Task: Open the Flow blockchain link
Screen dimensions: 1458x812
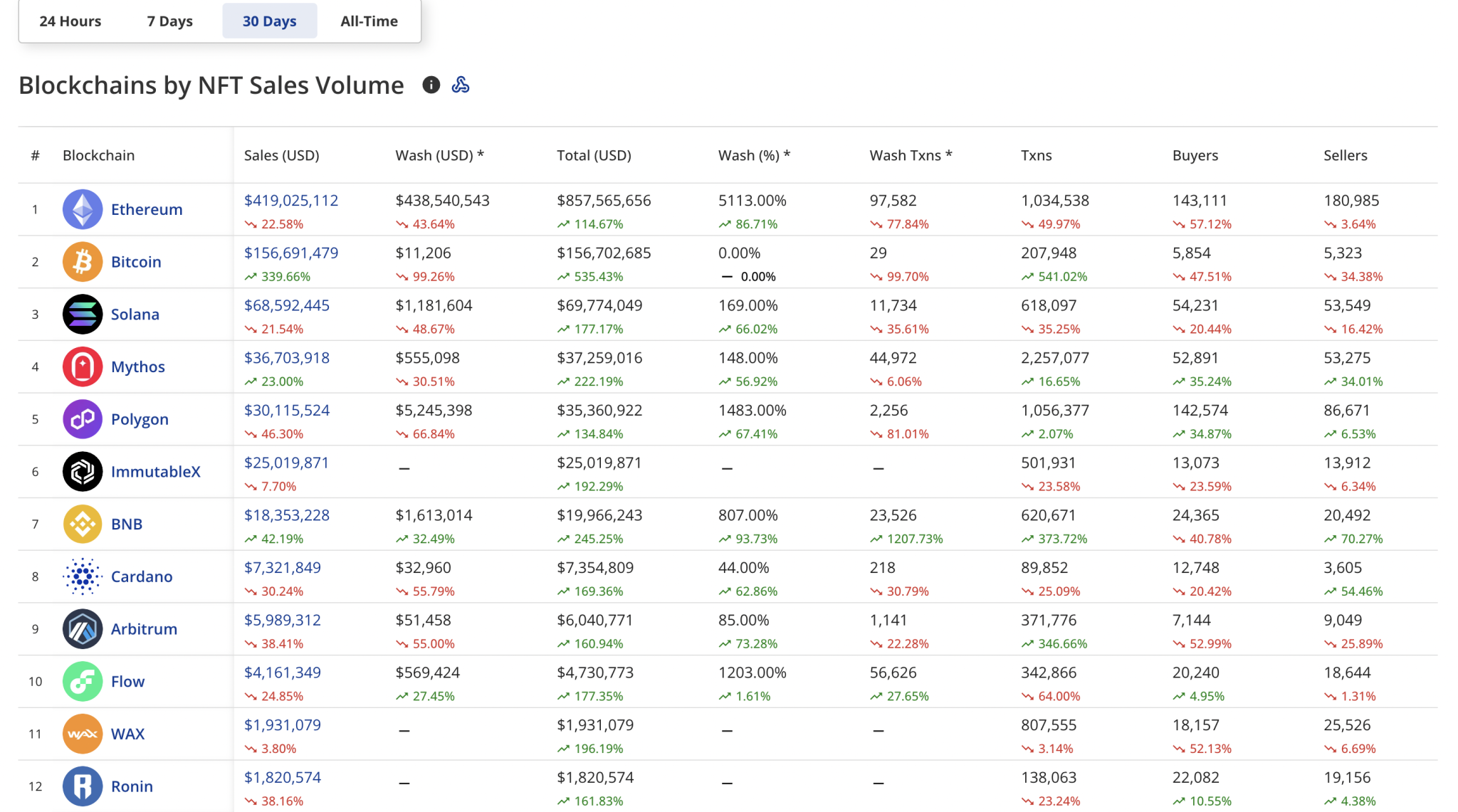Action: pos(127,682)
